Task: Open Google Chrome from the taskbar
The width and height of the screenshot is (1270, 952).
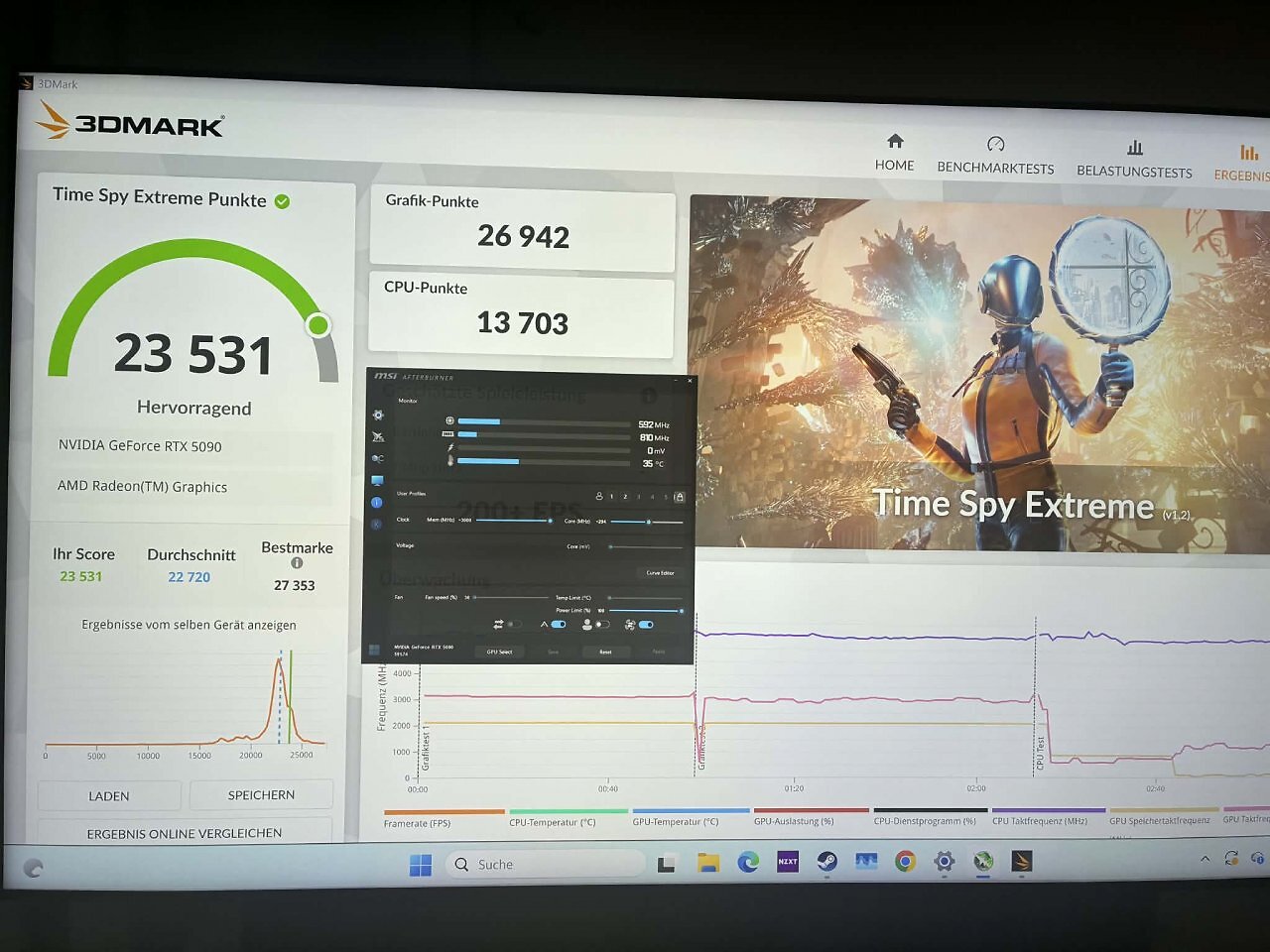Action: pyautogui.click(x=905, y=861)
